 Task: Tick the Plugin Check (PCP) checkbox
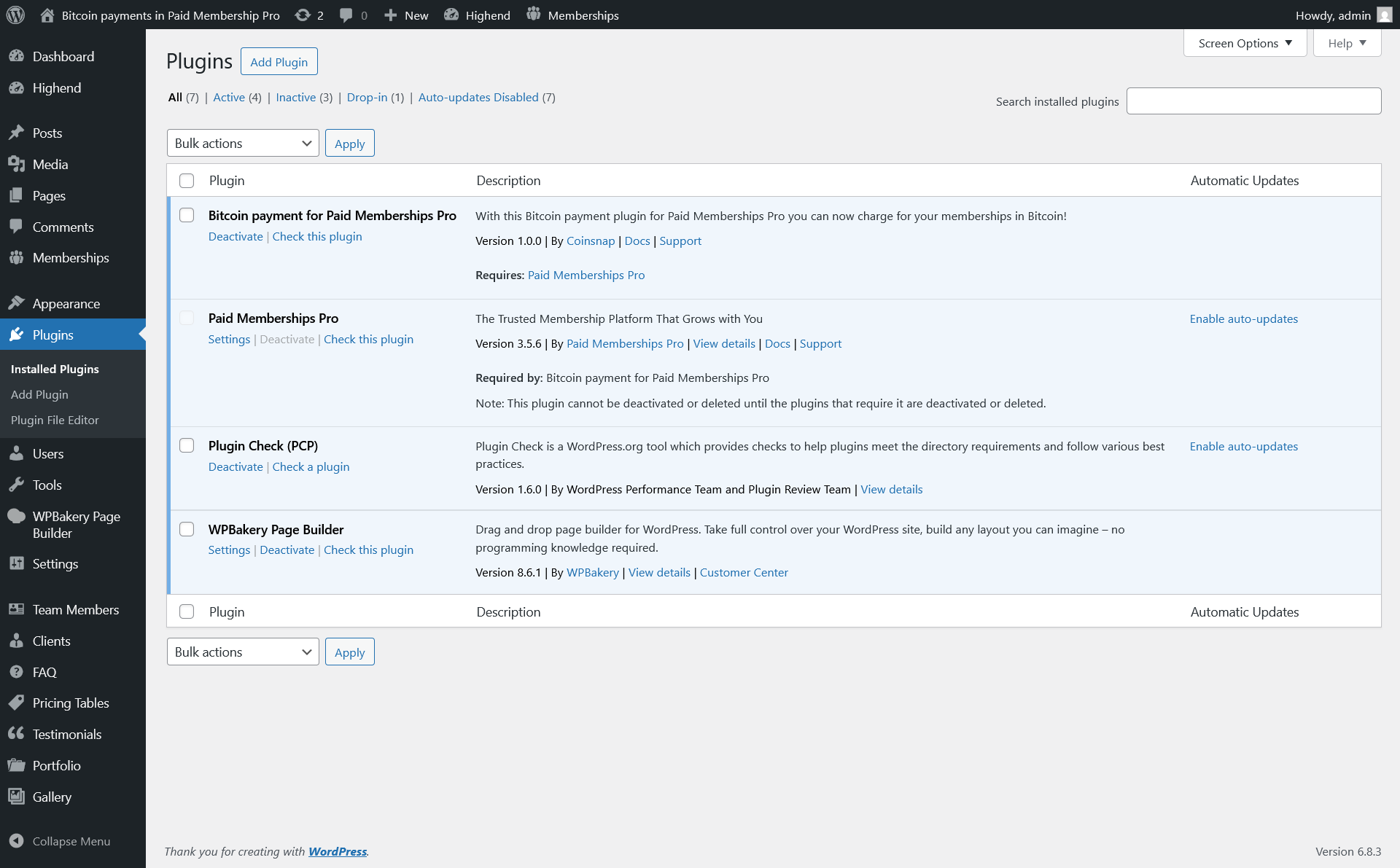(x=187, y=445)
